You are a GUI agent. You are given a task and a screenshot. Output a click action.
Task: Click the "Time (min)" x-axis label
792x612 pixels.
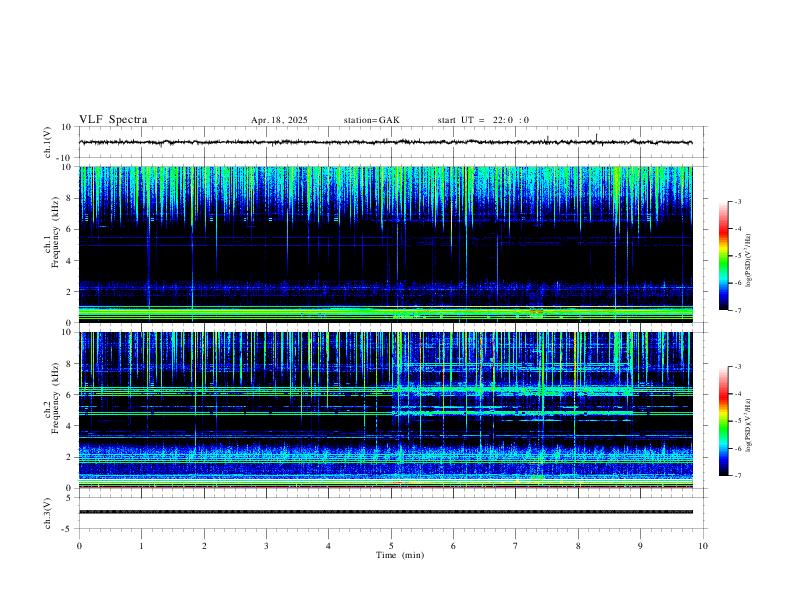point(400,555)
